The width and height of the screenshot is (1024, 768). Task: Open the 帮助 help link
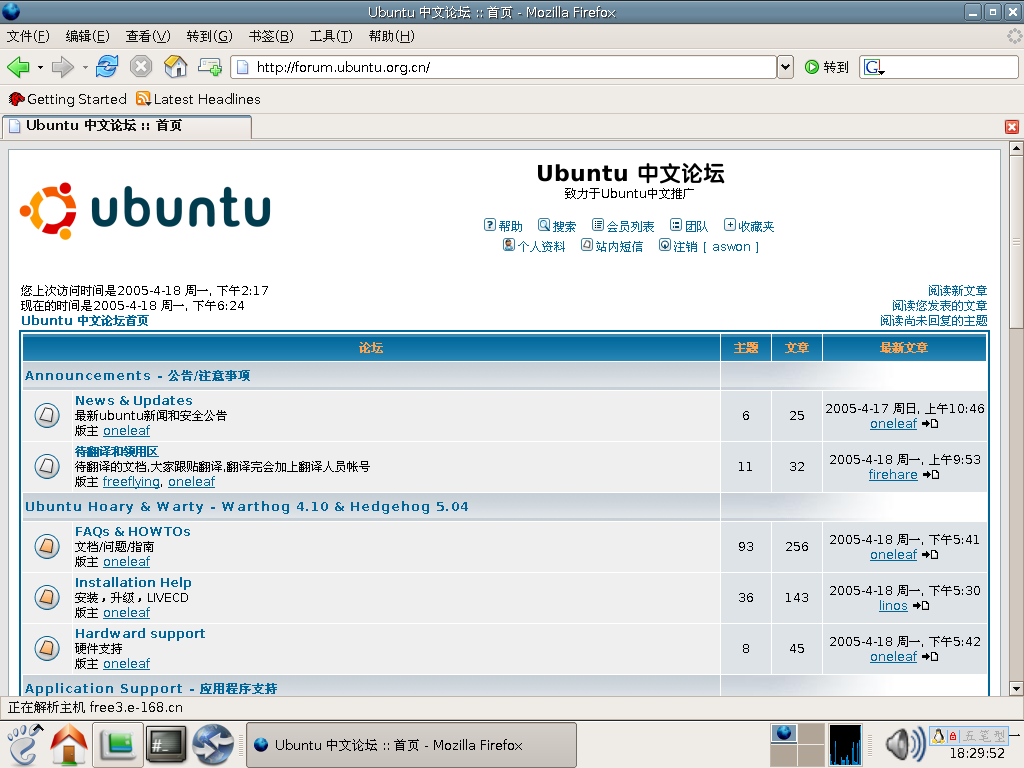503,226
